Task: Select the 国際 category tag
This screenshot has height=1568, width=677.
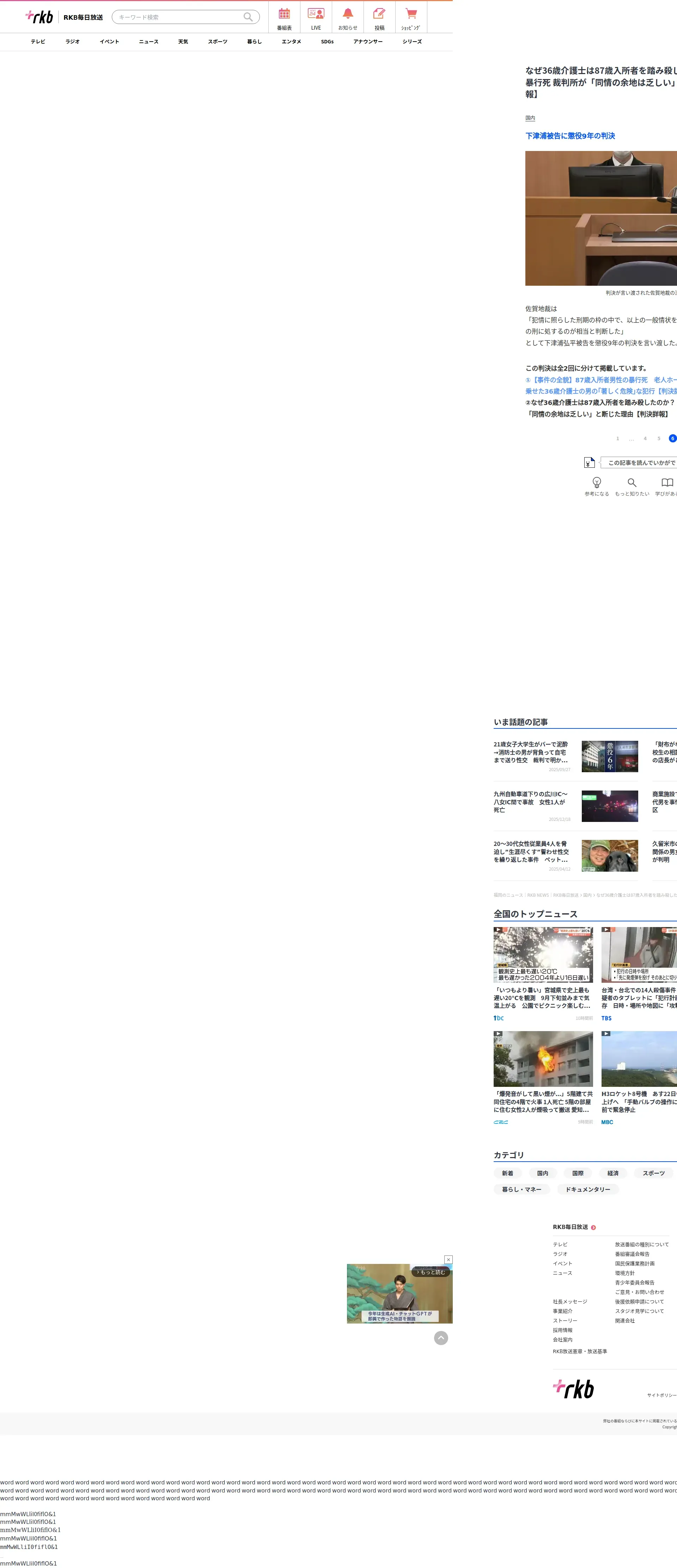Action: [x=578, y=1173]
